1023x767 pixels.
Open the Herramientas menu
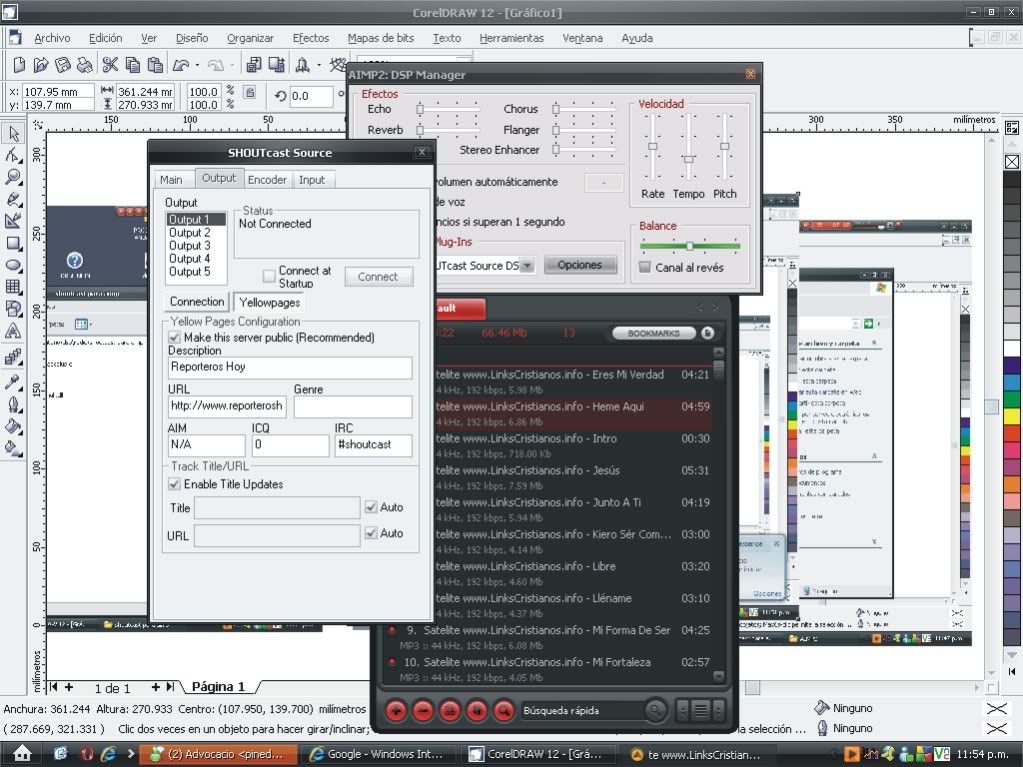(512, 38)
